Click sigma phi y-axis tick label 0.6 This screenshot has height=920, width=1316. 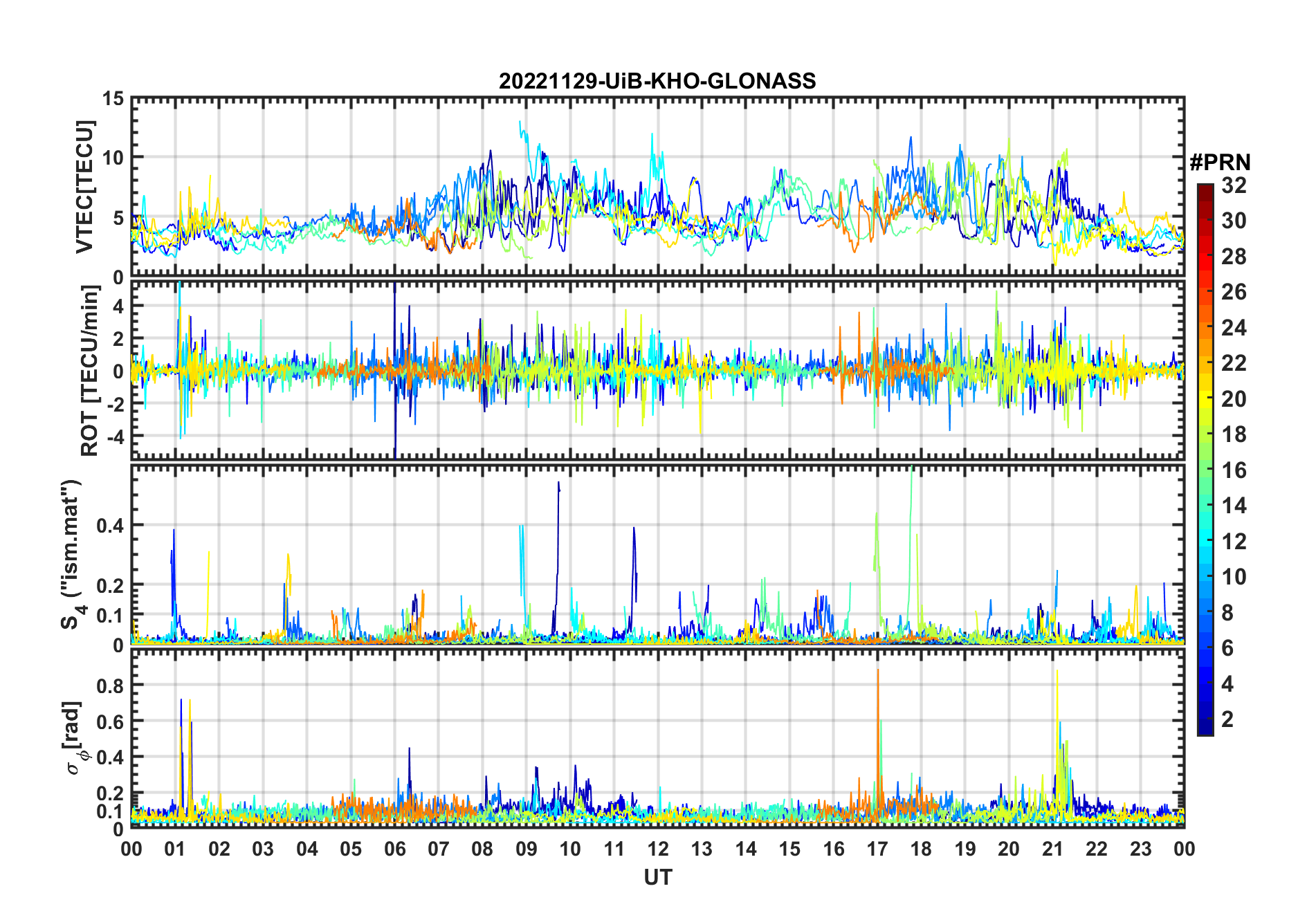pos(110,721)
